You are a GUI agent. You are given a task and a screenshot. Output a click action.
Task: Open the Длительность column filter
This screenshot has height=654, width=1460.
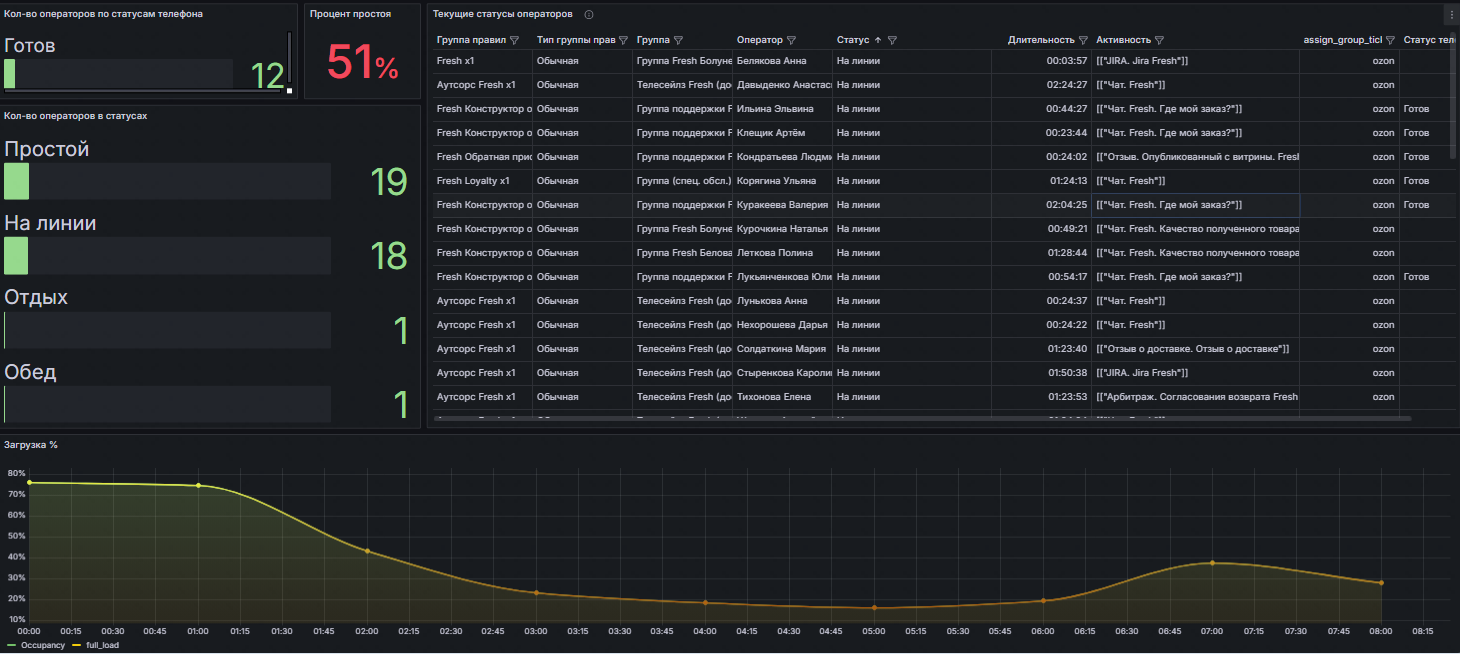1083,41
